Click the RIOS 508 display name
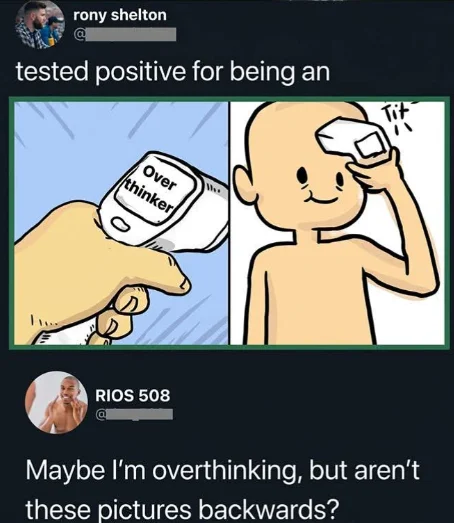454x523 pixels. point(133,395)
